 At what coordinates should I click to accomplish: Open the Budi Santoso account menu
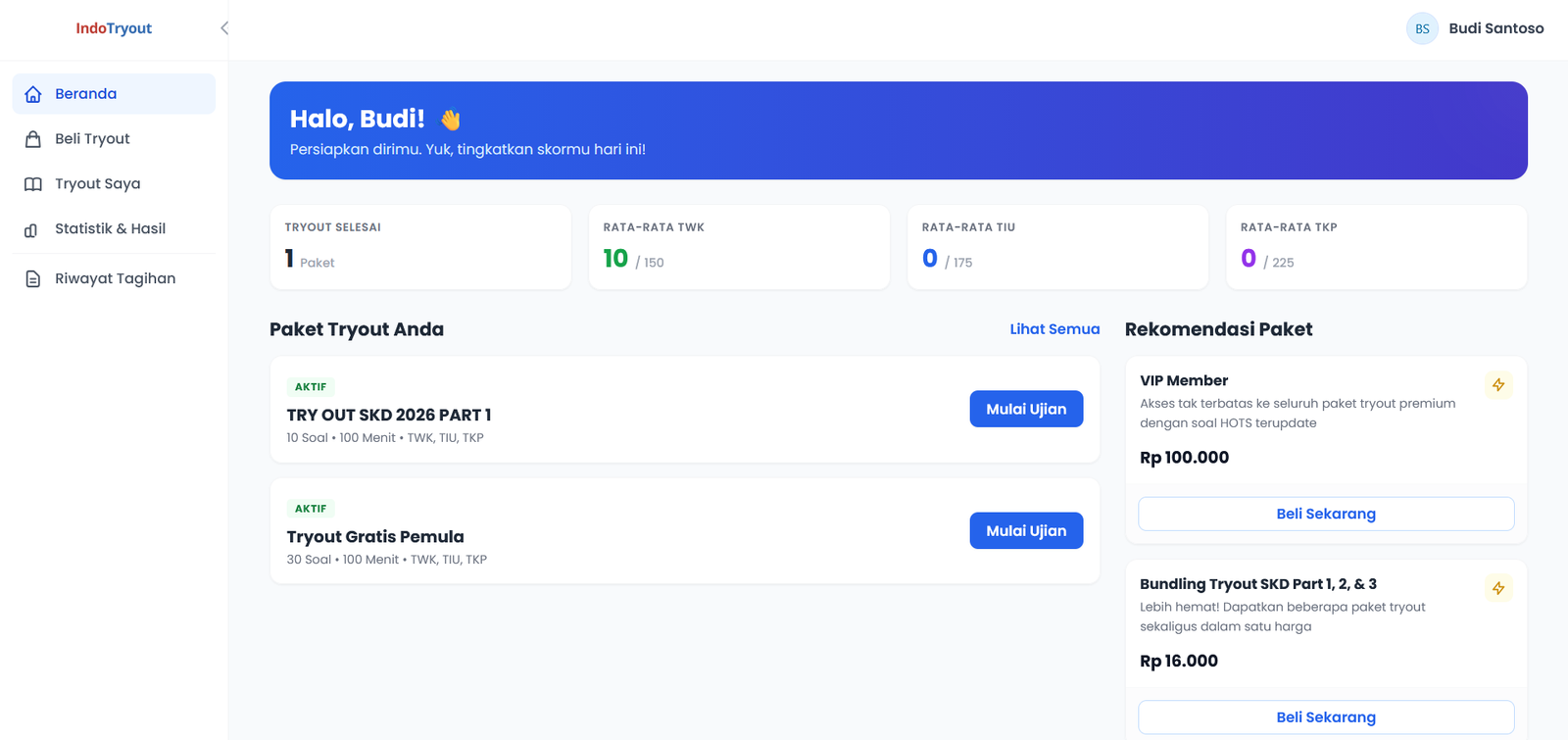pyautogui.click(x=1475, y=28)
